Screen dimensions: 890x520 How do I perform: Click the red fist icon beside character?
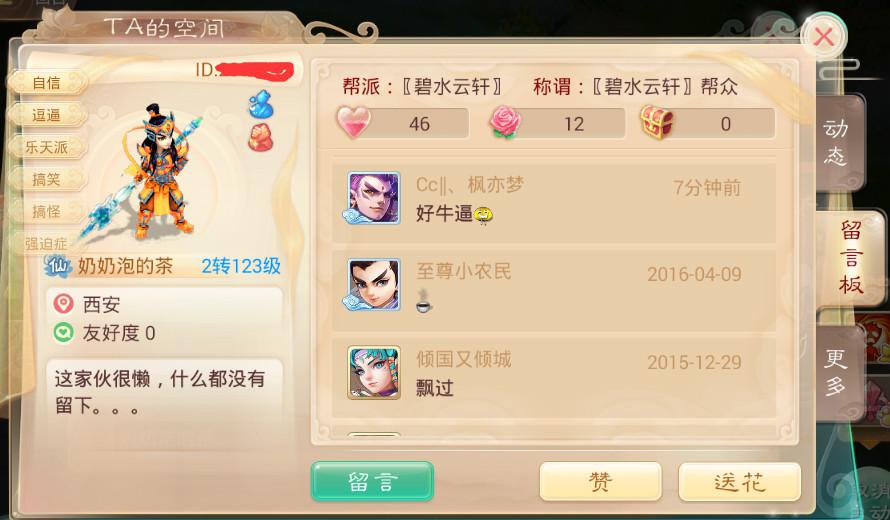pyautogui.click(x=261, y=138)
